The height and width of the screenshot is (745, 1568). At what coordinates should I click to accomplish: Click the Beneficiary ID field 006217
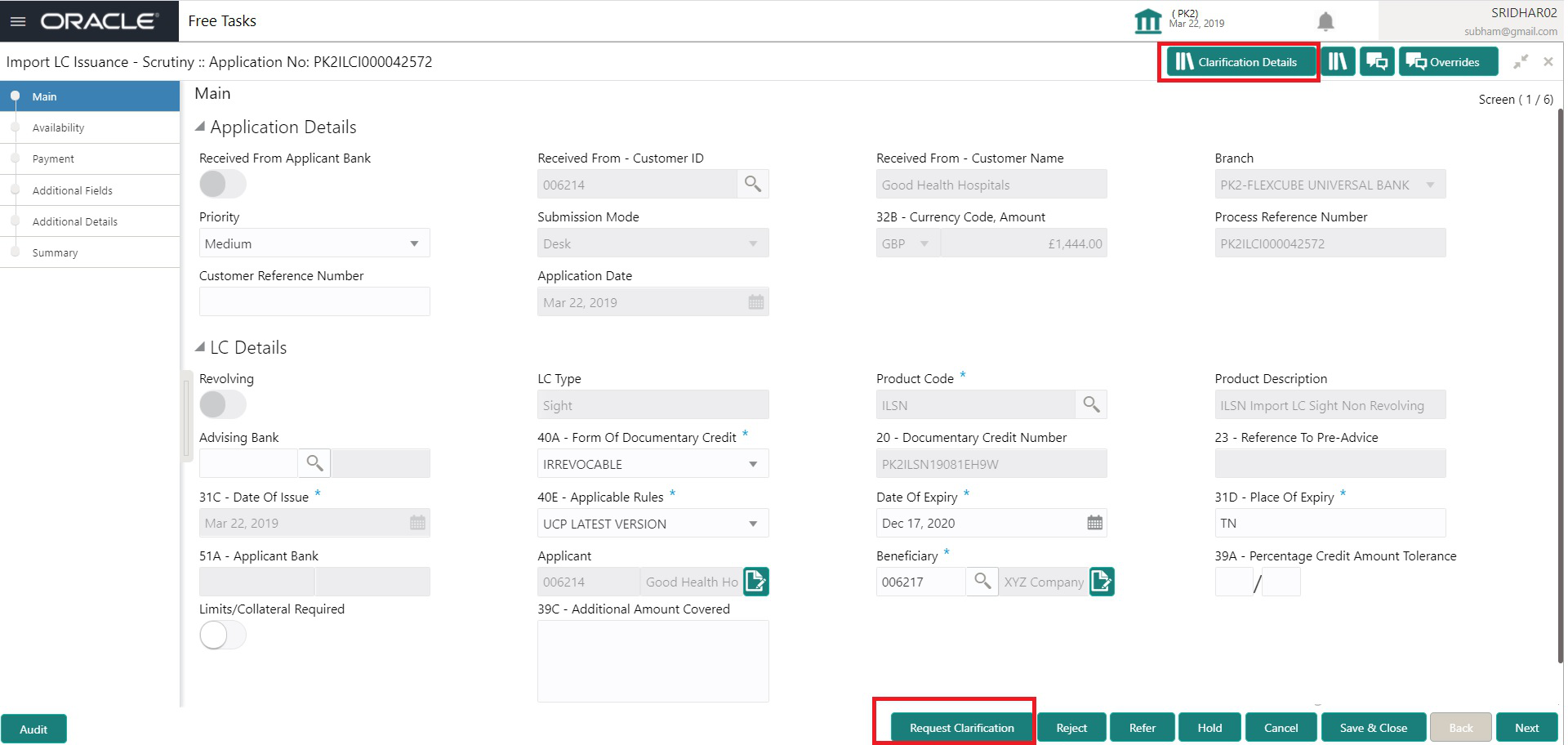[x=920, y=582]
